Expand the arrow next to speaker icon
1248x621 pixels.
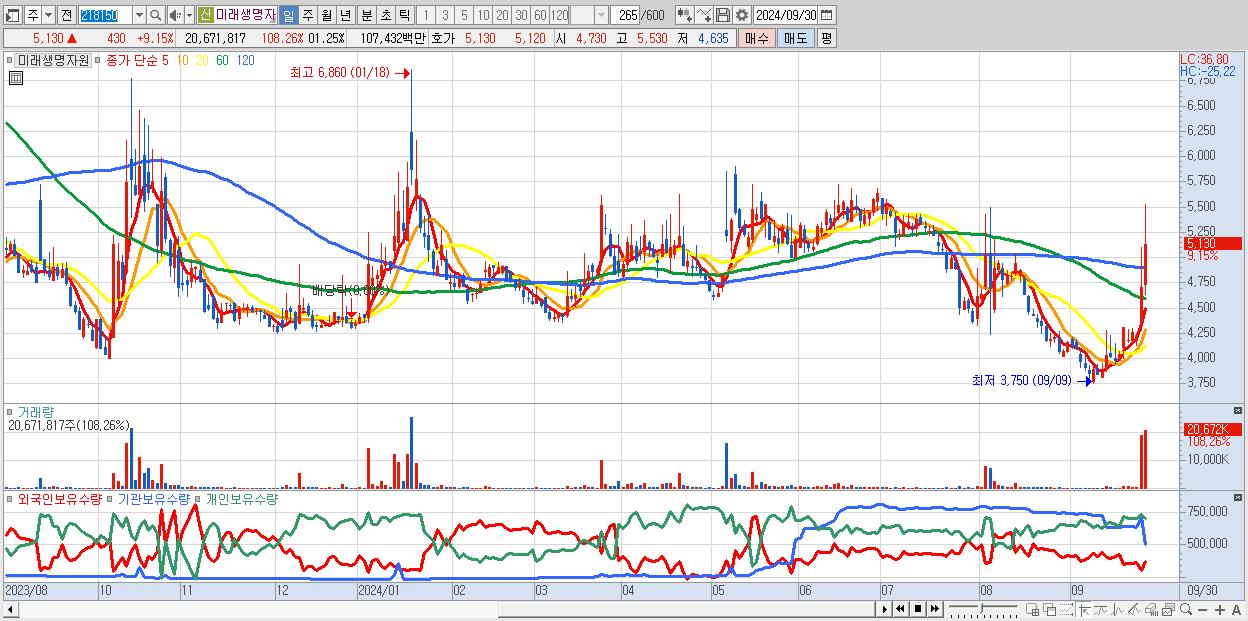(189, 15)
